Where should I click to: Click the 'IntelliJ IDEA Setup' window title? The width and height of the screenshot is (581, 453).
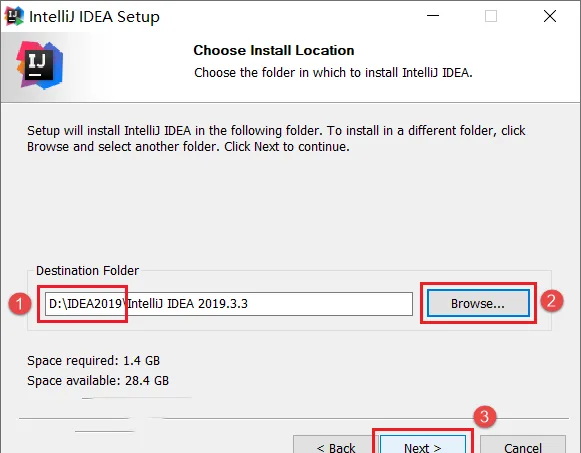tap(94, 17)
